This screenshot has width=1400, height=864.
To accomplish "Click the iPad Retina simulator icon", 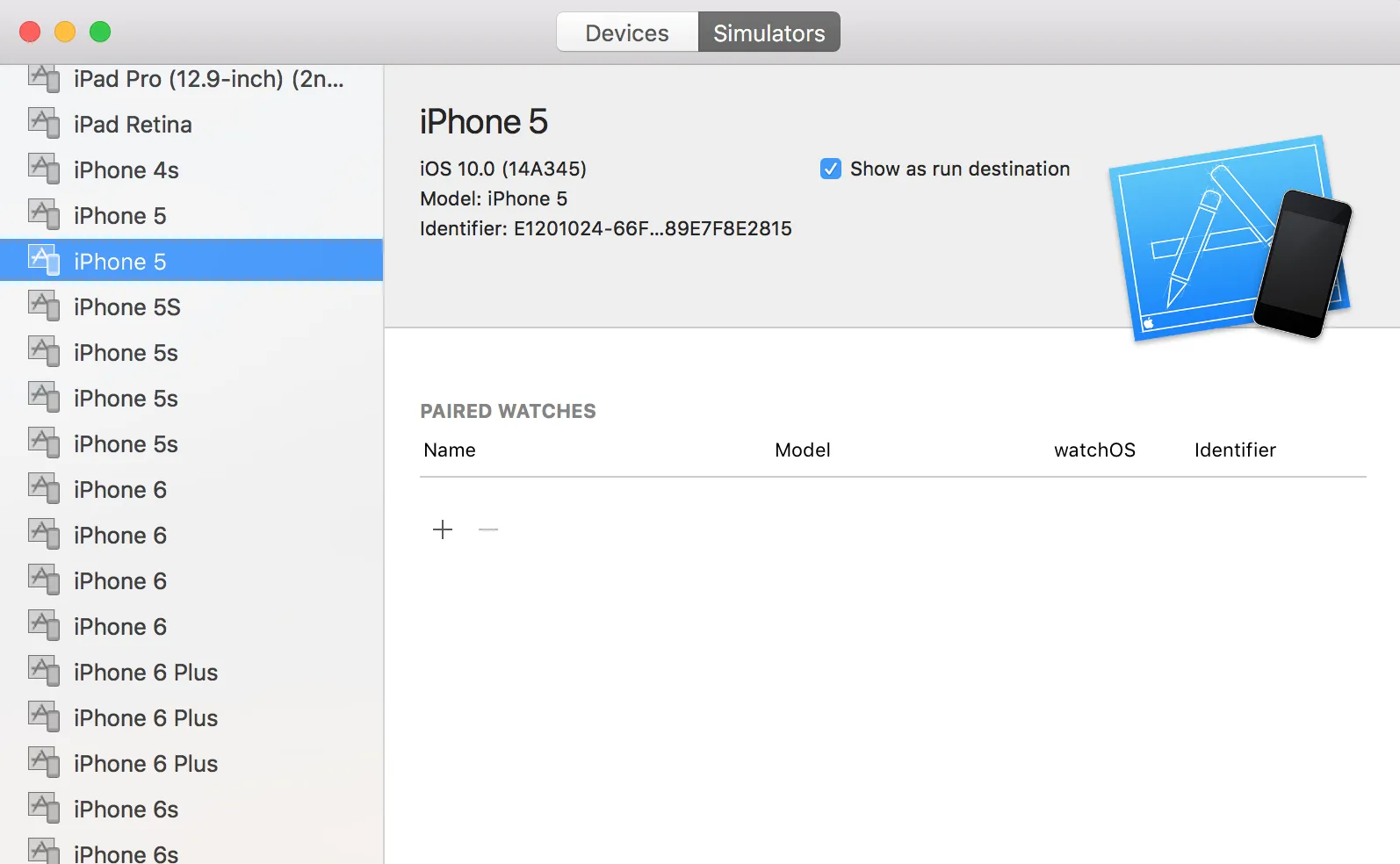I will [44, 124].
